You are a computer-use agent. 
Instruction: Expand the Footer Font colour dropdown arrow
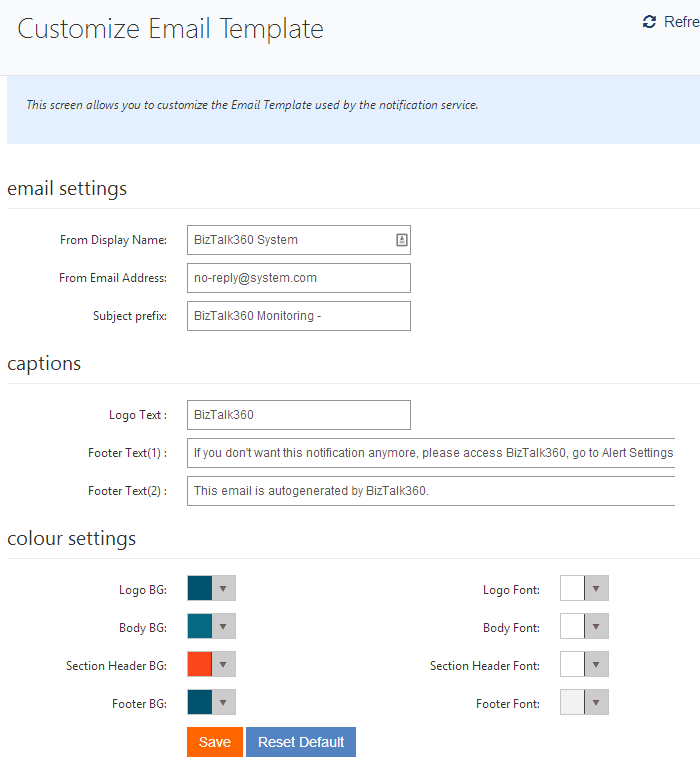click(x=596, y=703)
